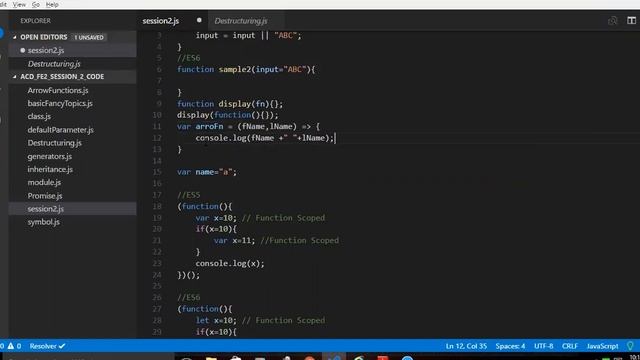Click the '//ES5' comment line

click(189, 195)
